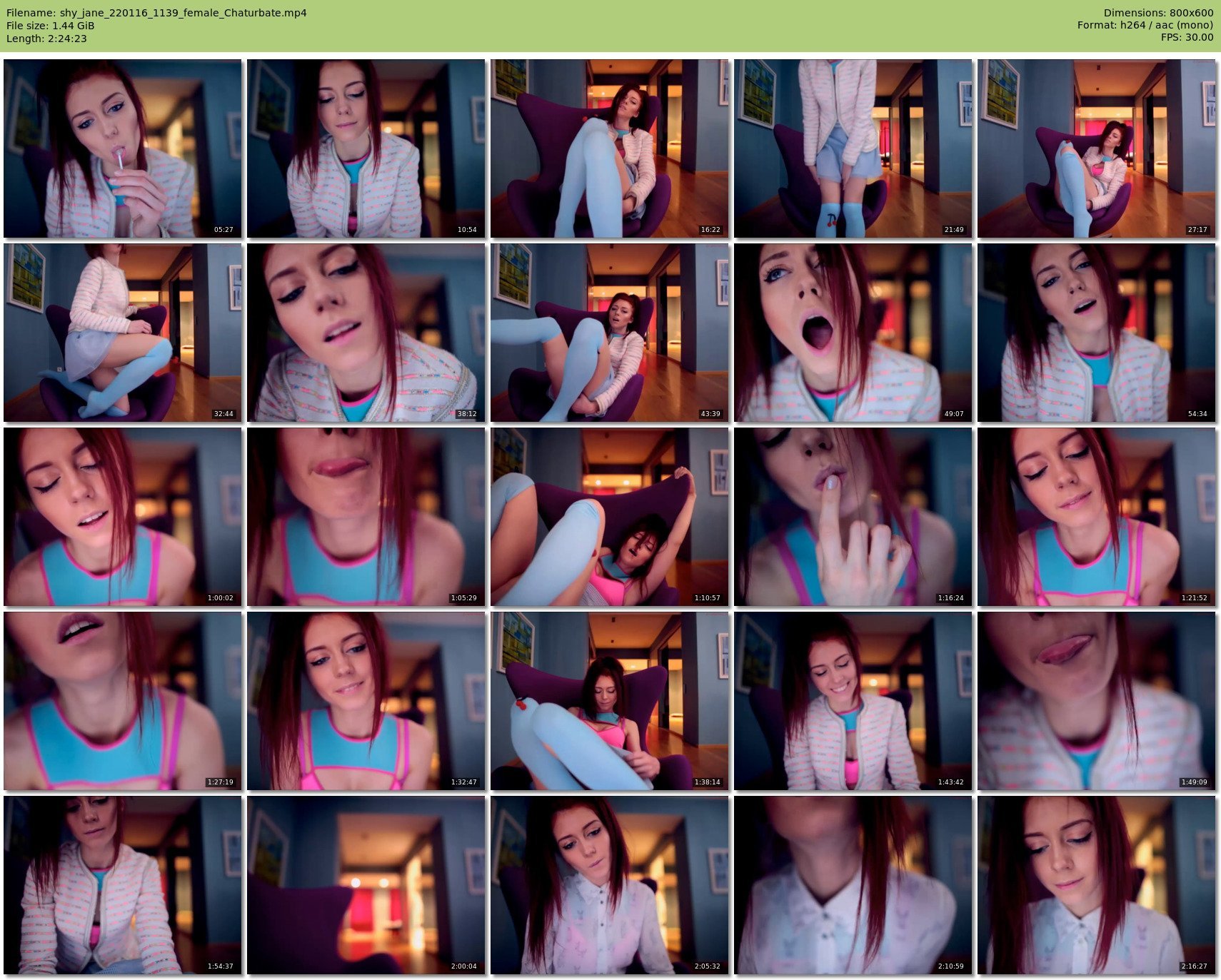Select the frame at timestamp 10:54
This screenshot has height=980, width=1221.
366,148
